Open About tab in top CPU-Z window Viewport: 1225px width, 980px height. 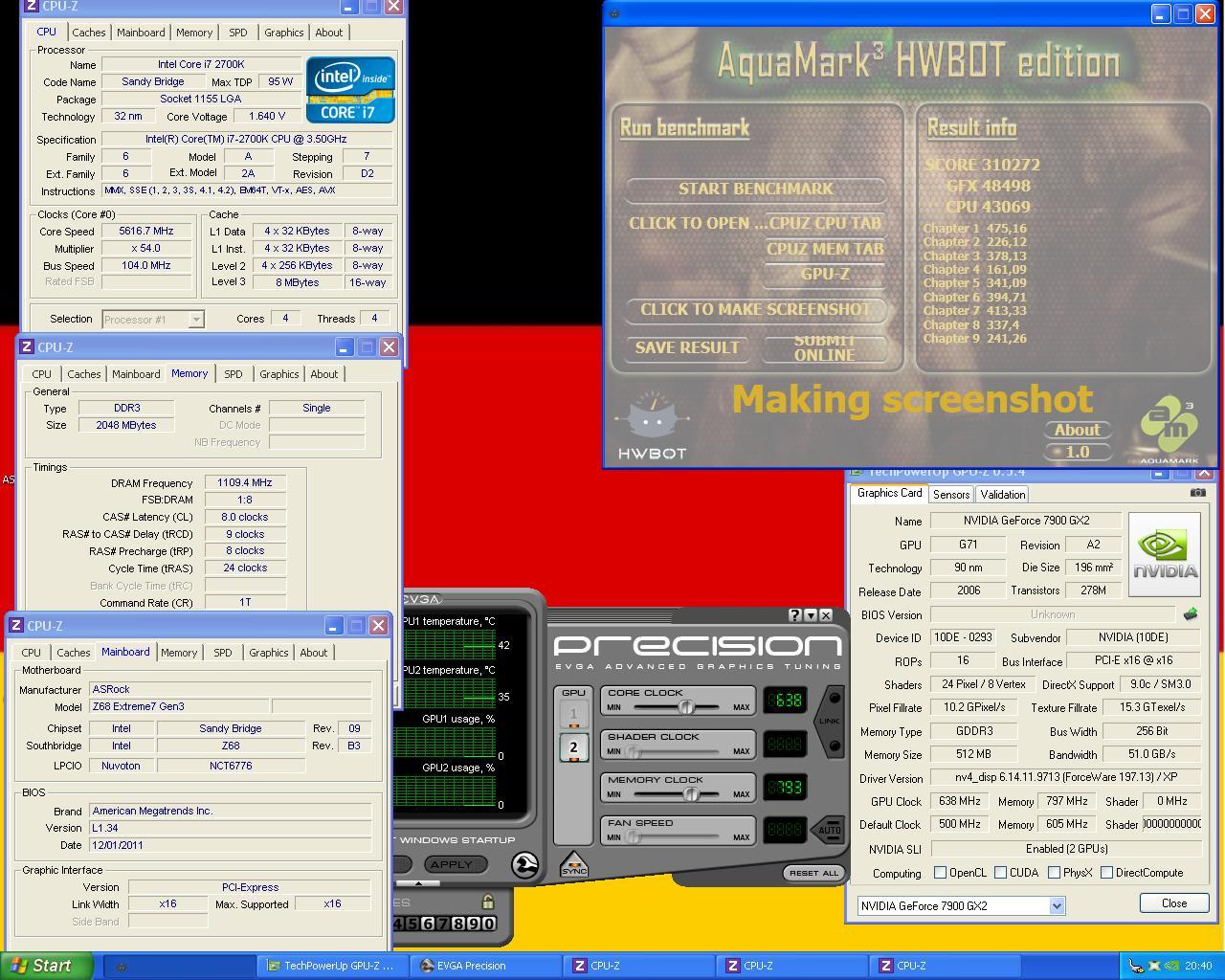[x=328, y=33]
